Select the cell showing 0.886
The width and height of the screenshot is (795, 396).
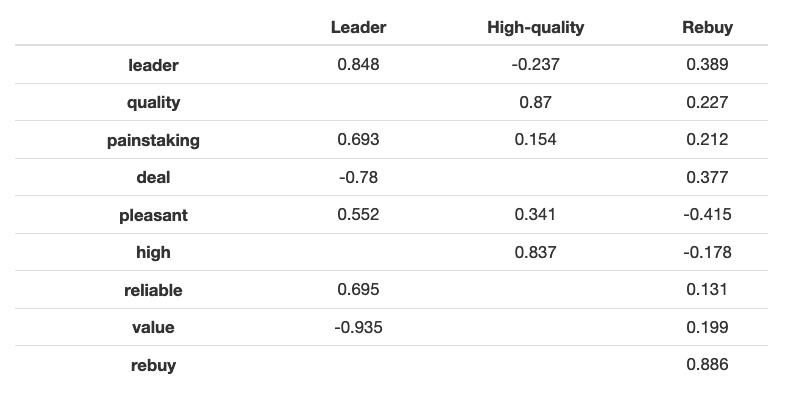pyautogui.click(x=707, y=365)
